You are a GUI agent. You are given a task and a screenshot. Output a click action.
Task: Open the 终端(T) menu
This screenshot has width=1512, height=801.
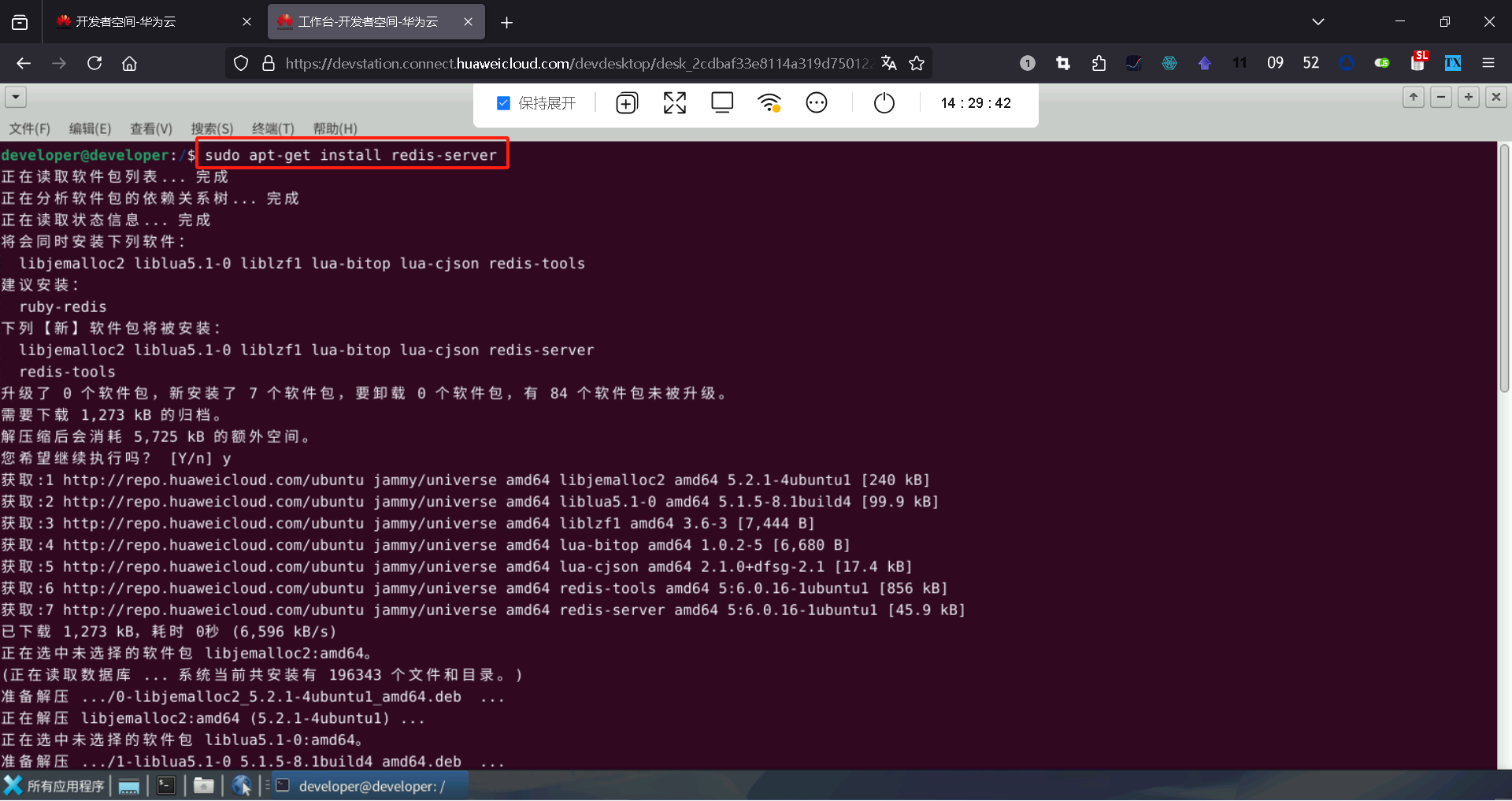tap(273, 128)
